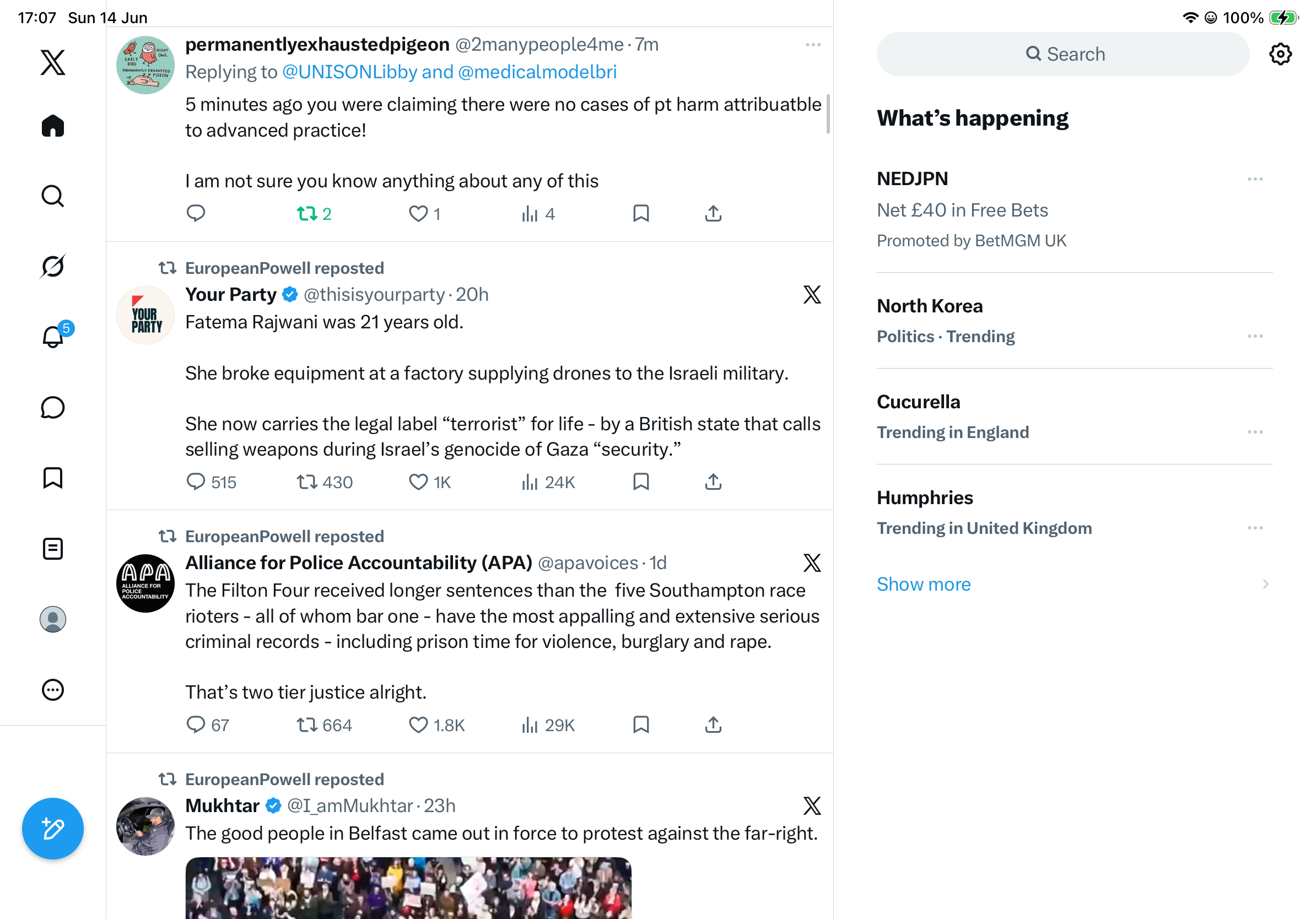The width and height of the screenshot is (1316, 919).
Task: Tap the compose post floating button
Action: [53, 829]
